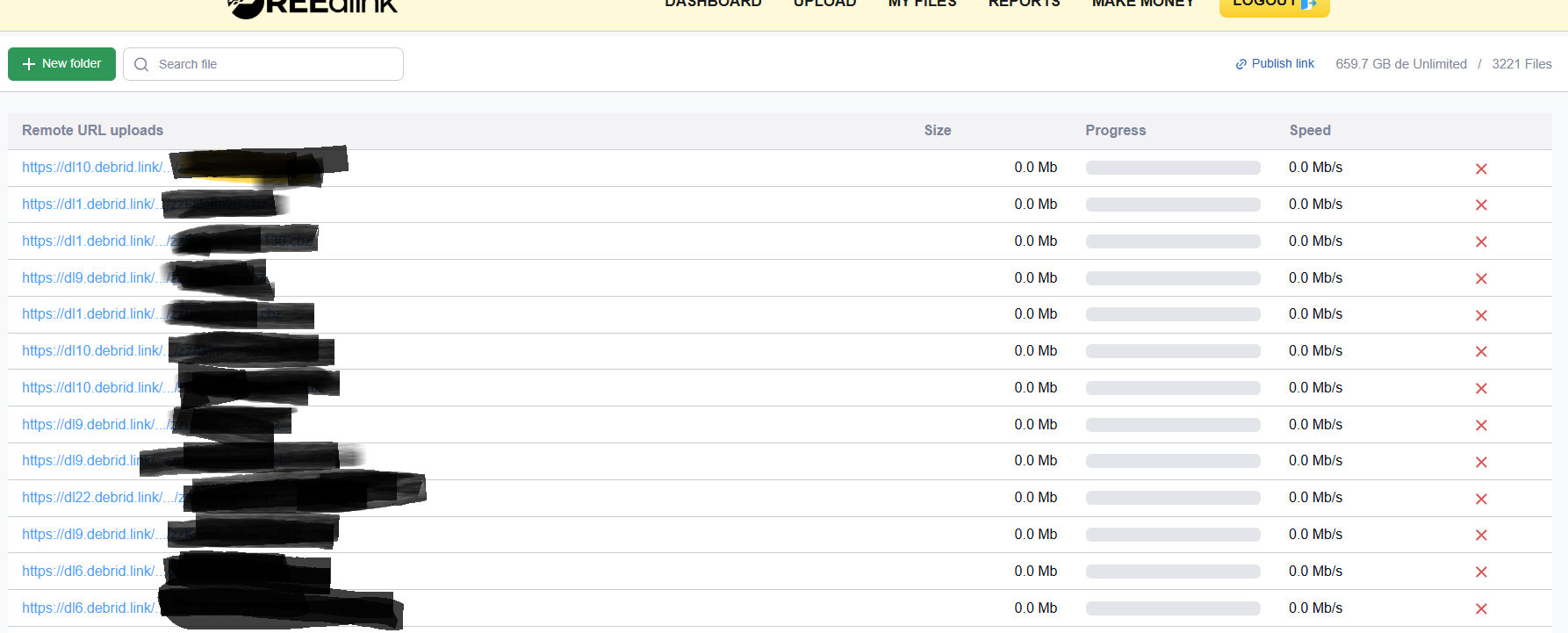Image resolution: width=1568 pixels, height=633 pixels.
Task: Click the first row progress bar
Action: coord(1173,168)
